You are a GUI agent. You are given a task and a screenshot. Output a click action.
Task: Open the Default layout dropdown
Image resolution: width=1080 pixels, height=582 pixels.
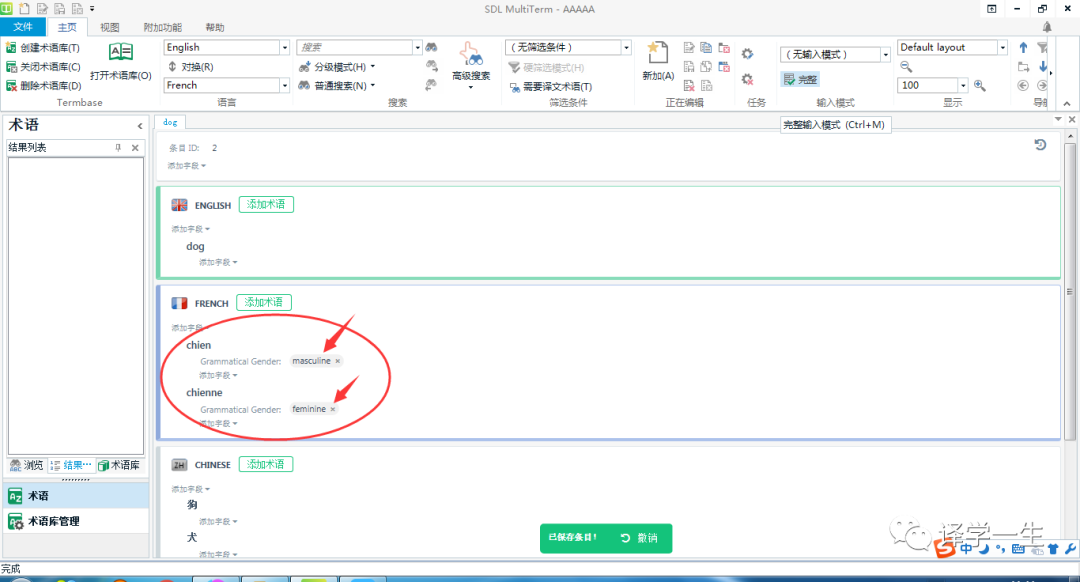click(1002, 48)
